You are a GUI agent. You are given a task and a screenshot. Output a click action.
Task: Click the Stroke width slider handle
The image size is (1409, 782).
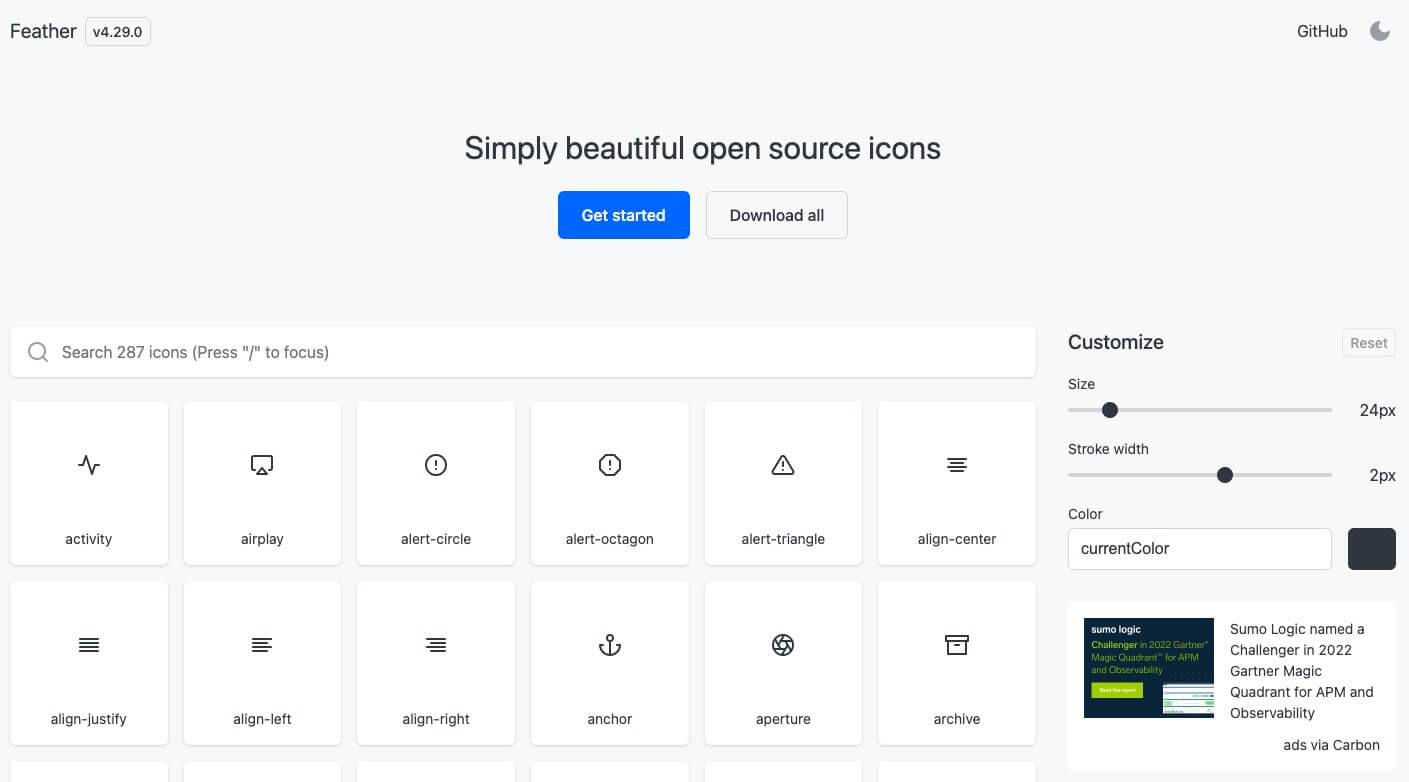point(1225,475)
